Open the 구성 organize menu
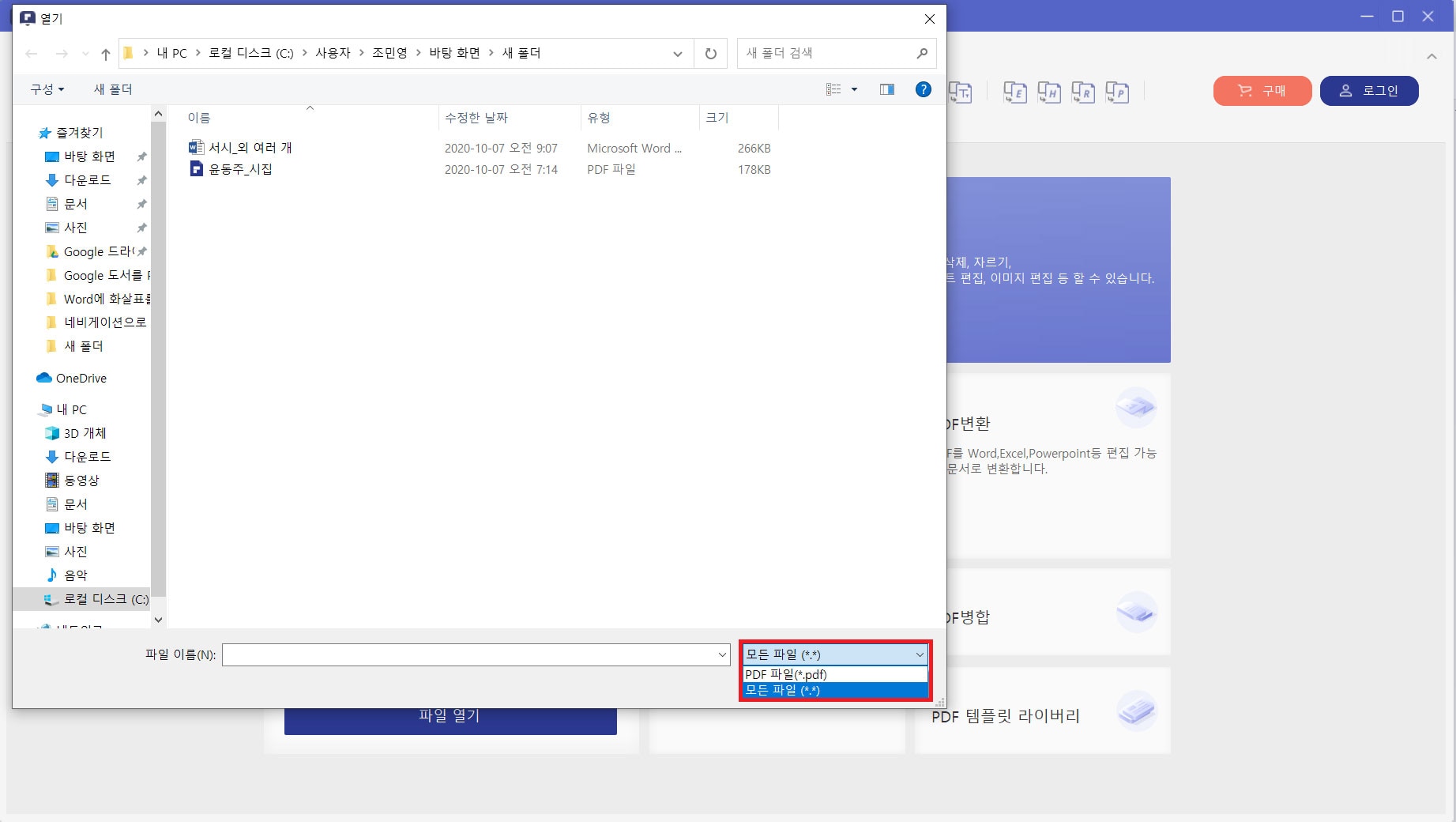Image resolution: width=1456 pixels, height=822 pixels. point(47,89)
